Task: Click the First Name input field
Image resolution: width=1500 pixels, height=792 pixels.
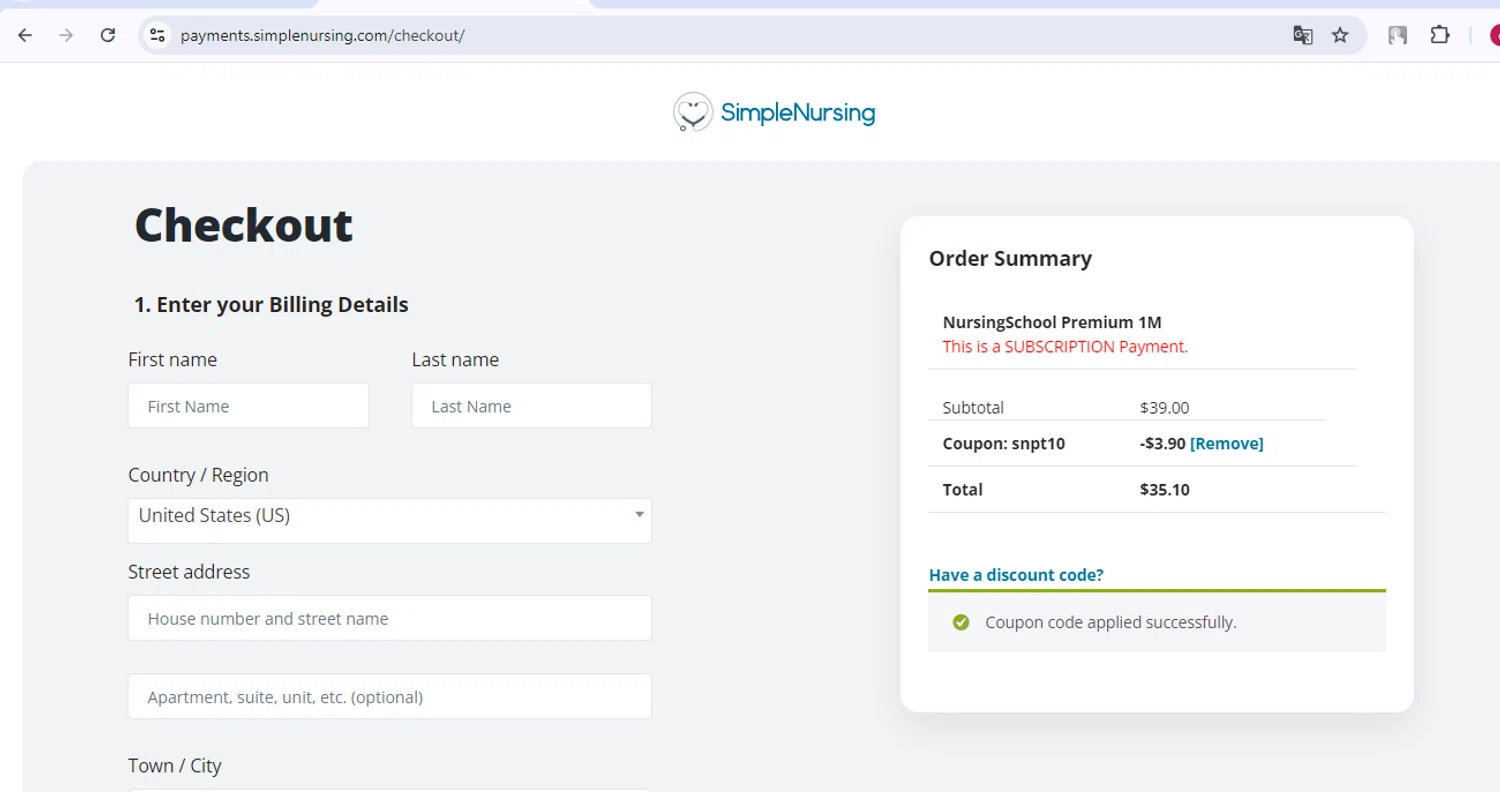Action: tap(248, 406)
